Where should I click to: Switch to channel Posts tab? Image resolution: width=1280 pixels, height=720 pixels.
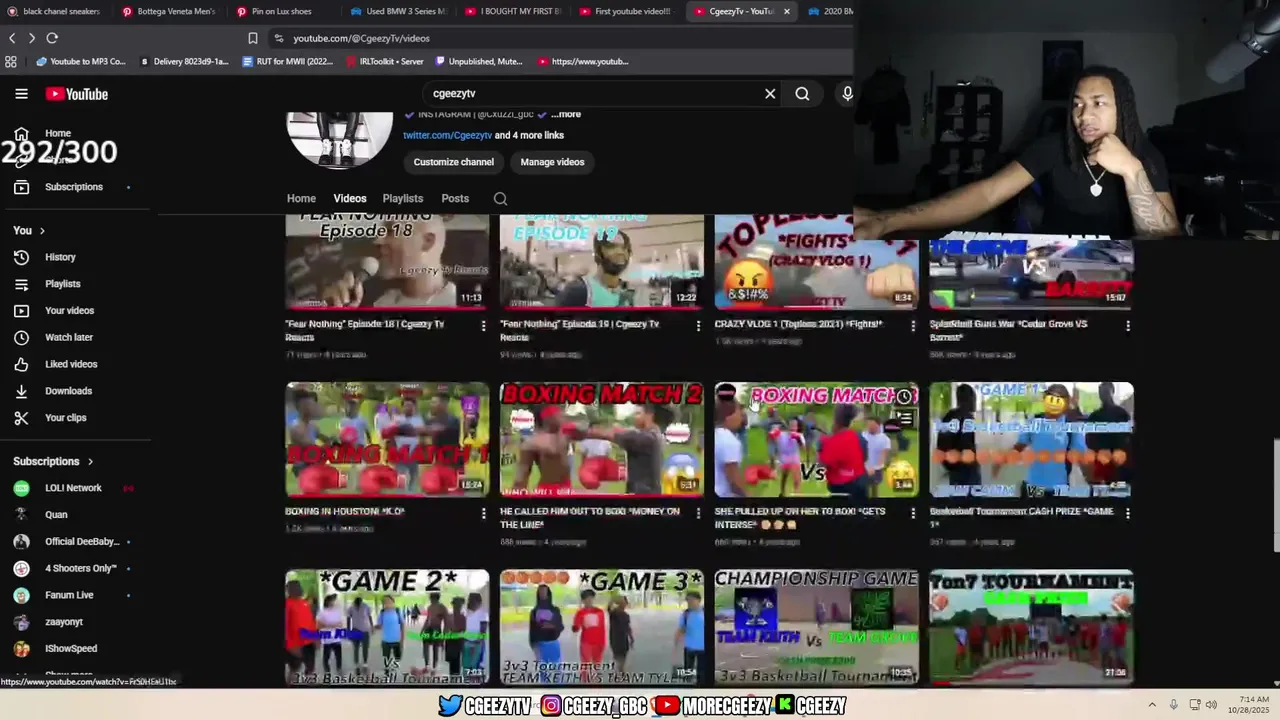[x=455, y=198]
